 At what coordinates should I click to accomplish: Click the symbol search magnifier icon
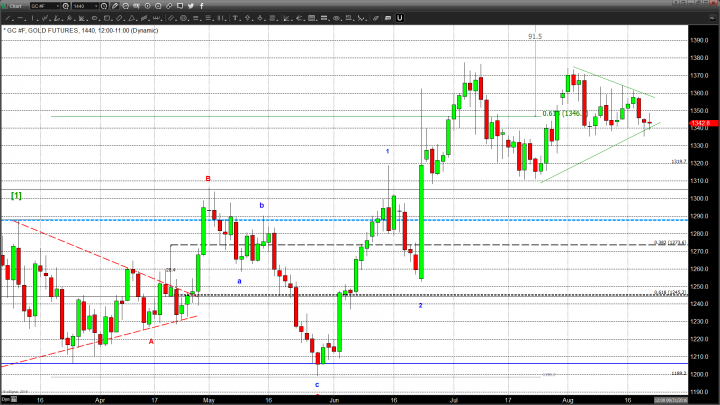click(66, 6)
